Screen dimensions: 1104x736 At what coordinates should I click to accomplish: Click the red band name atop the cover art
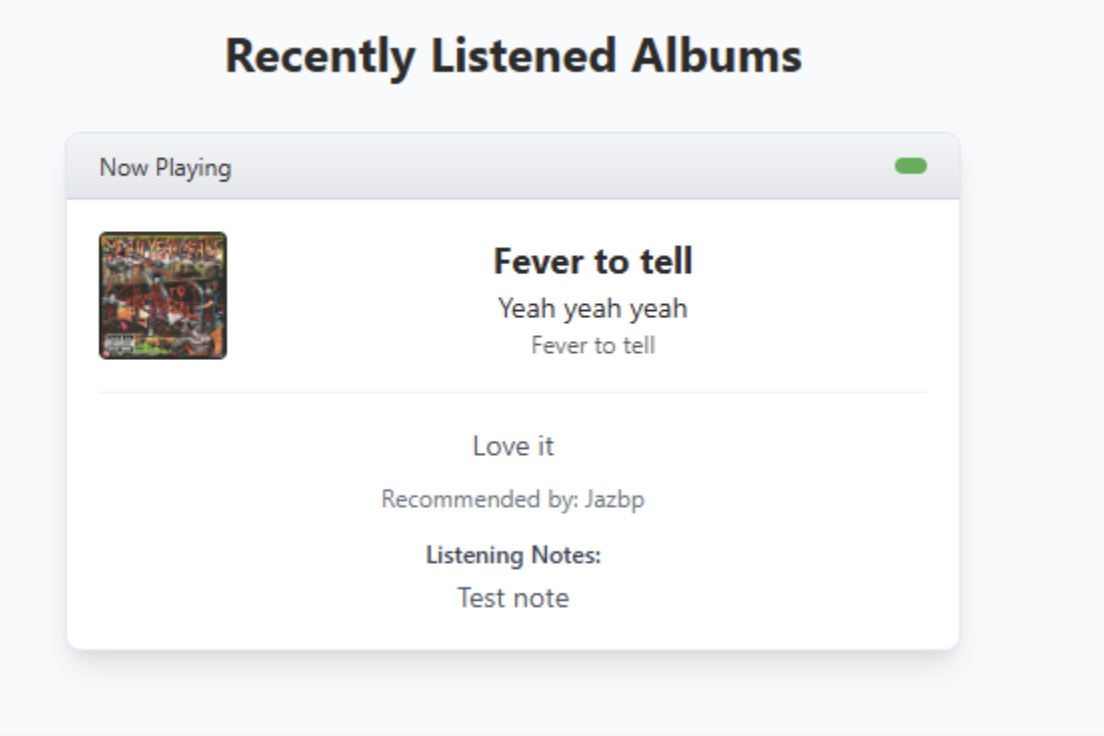click(x=163, y=246)
